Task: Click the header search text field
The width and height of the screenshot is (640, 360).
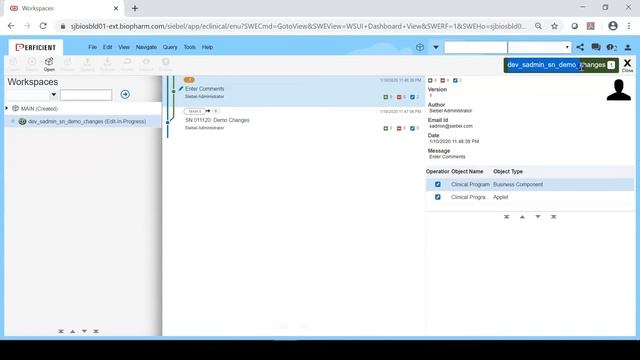Action: [476, 47]
